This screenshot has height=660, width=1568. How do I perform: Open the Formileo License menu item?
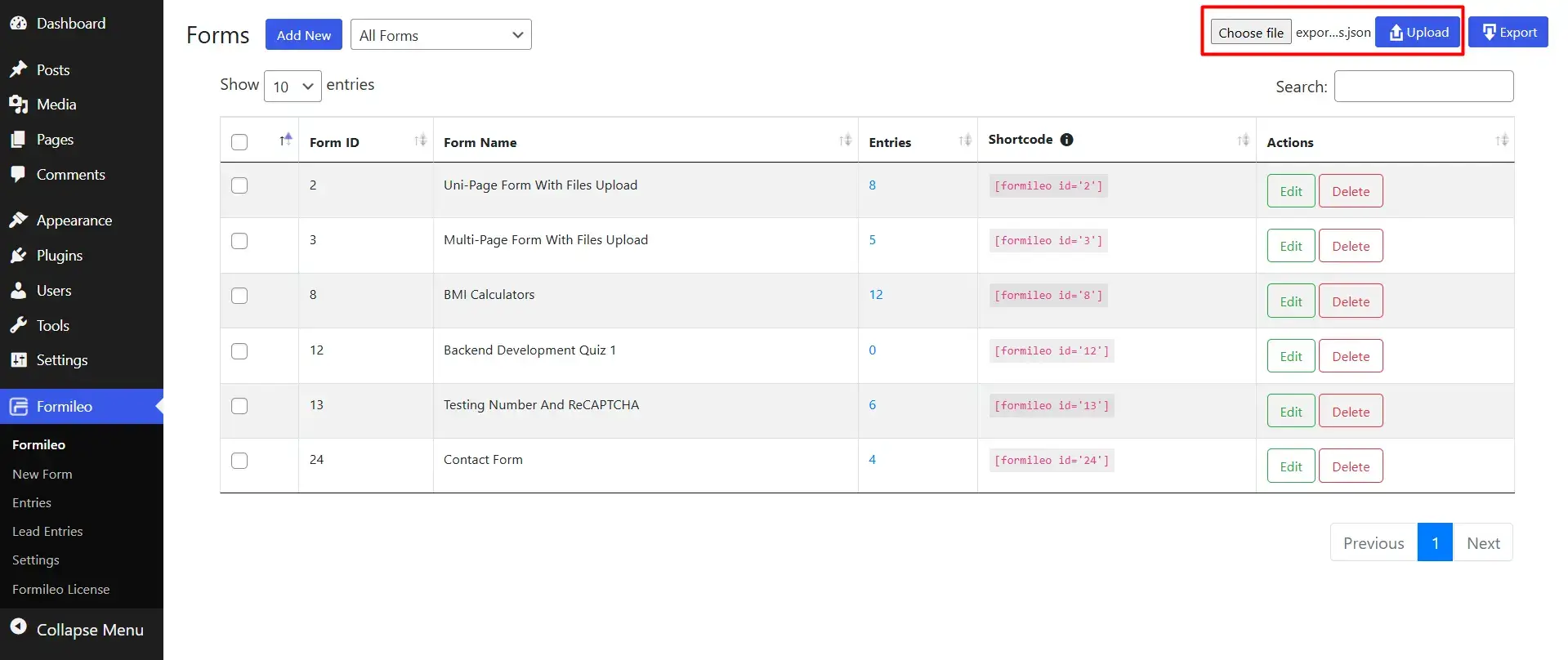(x=60, y=590)
